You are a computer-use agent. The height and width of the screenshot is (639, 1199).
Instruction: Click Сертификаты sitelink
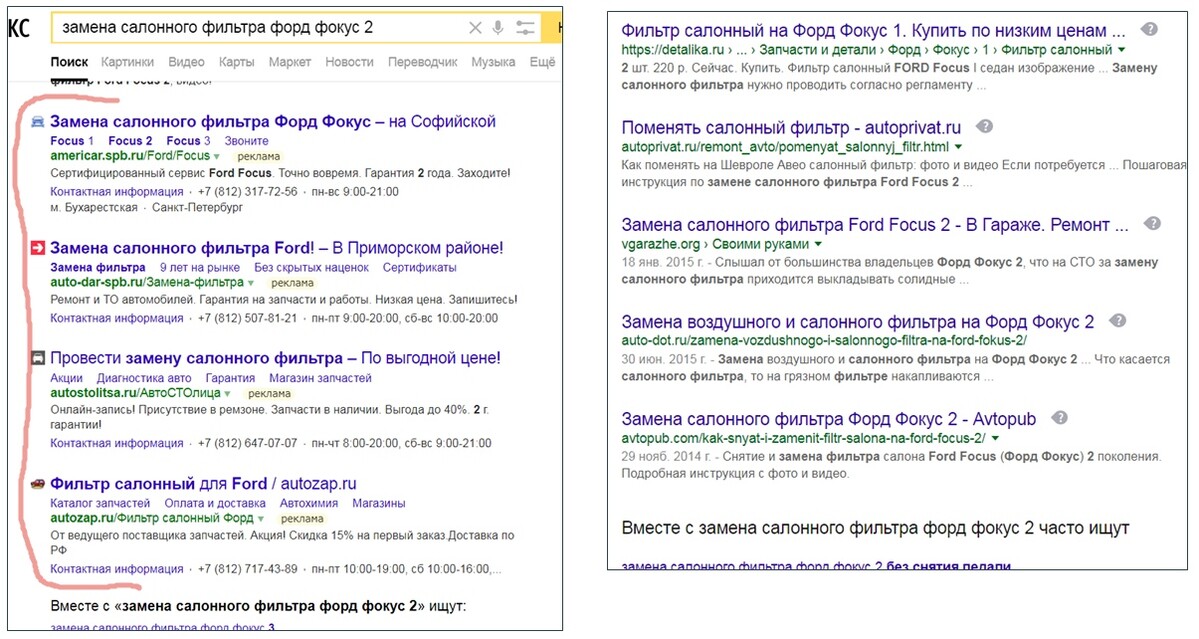coord(420,268)
